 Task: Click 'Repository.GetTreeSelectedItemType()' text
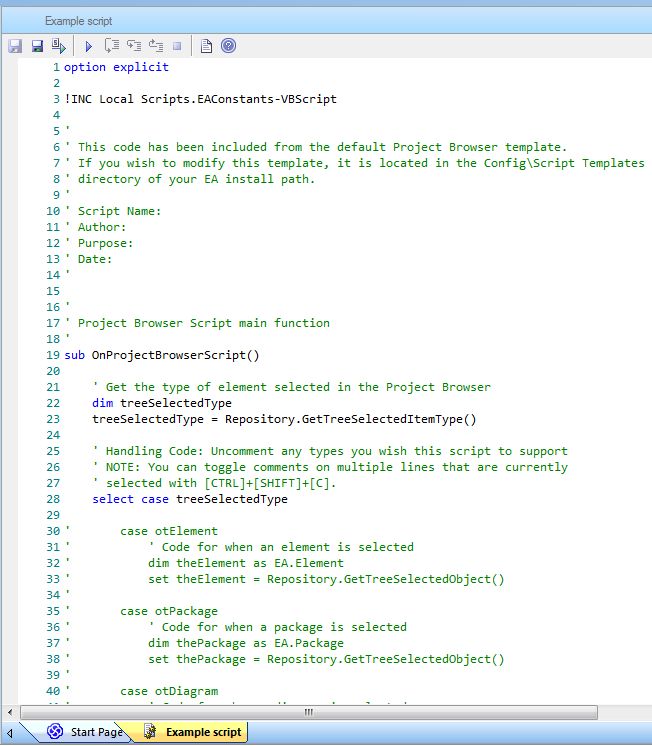click(x=351, y=419)
